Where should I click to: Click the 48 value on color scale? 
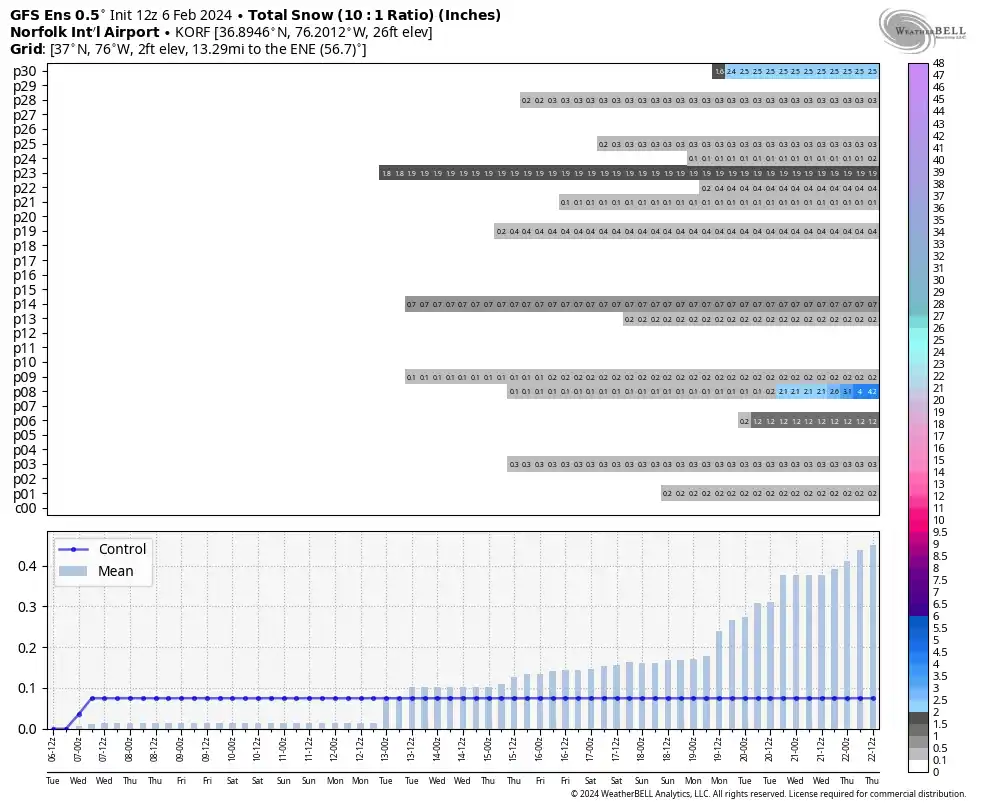coord(939,63)
